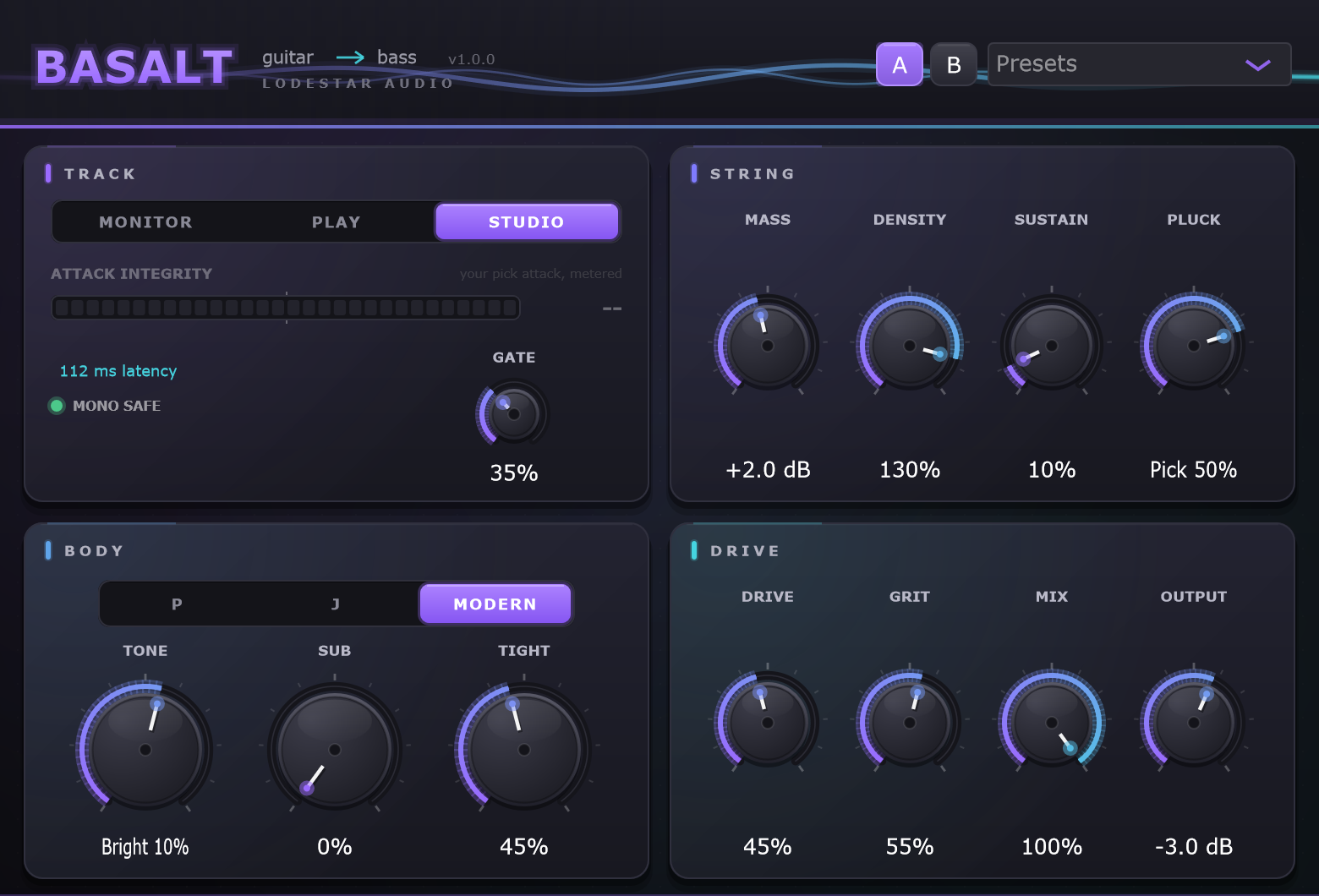
Task: Click the output value -3.0 dB
Action: (x=1194, y=846)
